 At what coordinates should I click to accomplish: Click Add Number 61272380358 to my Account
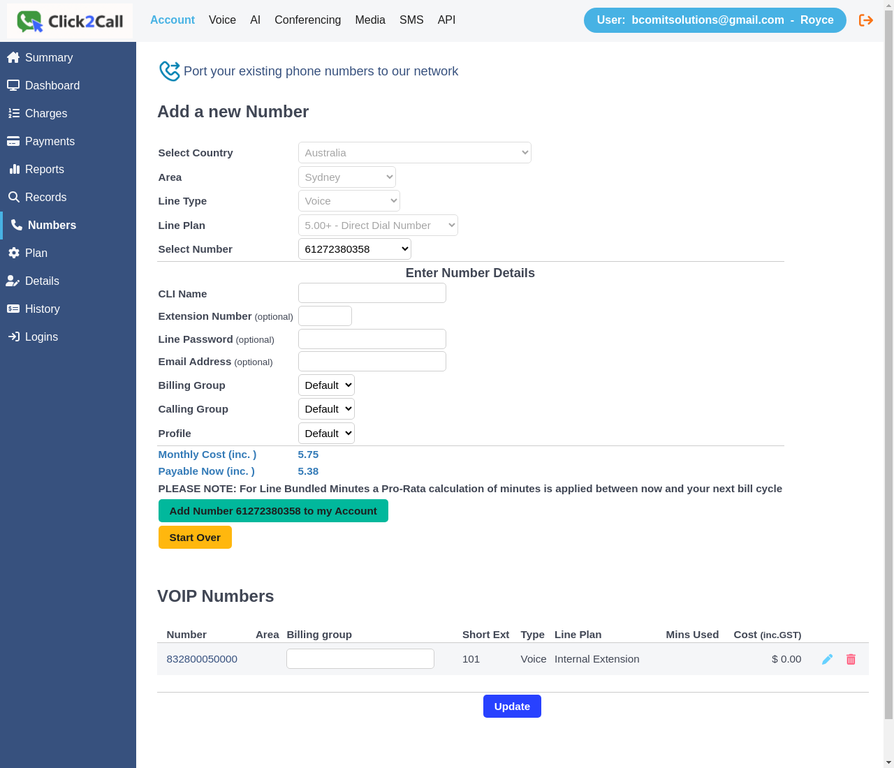click(x=273, y=510)
